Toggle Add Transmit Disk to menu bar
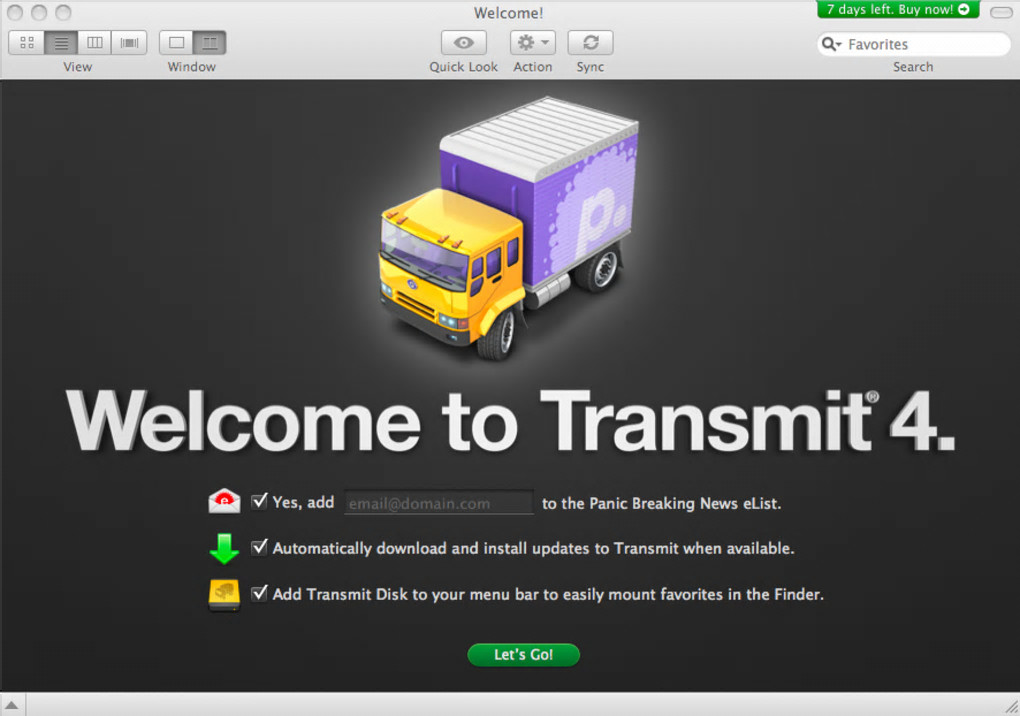 coord(259,593)
